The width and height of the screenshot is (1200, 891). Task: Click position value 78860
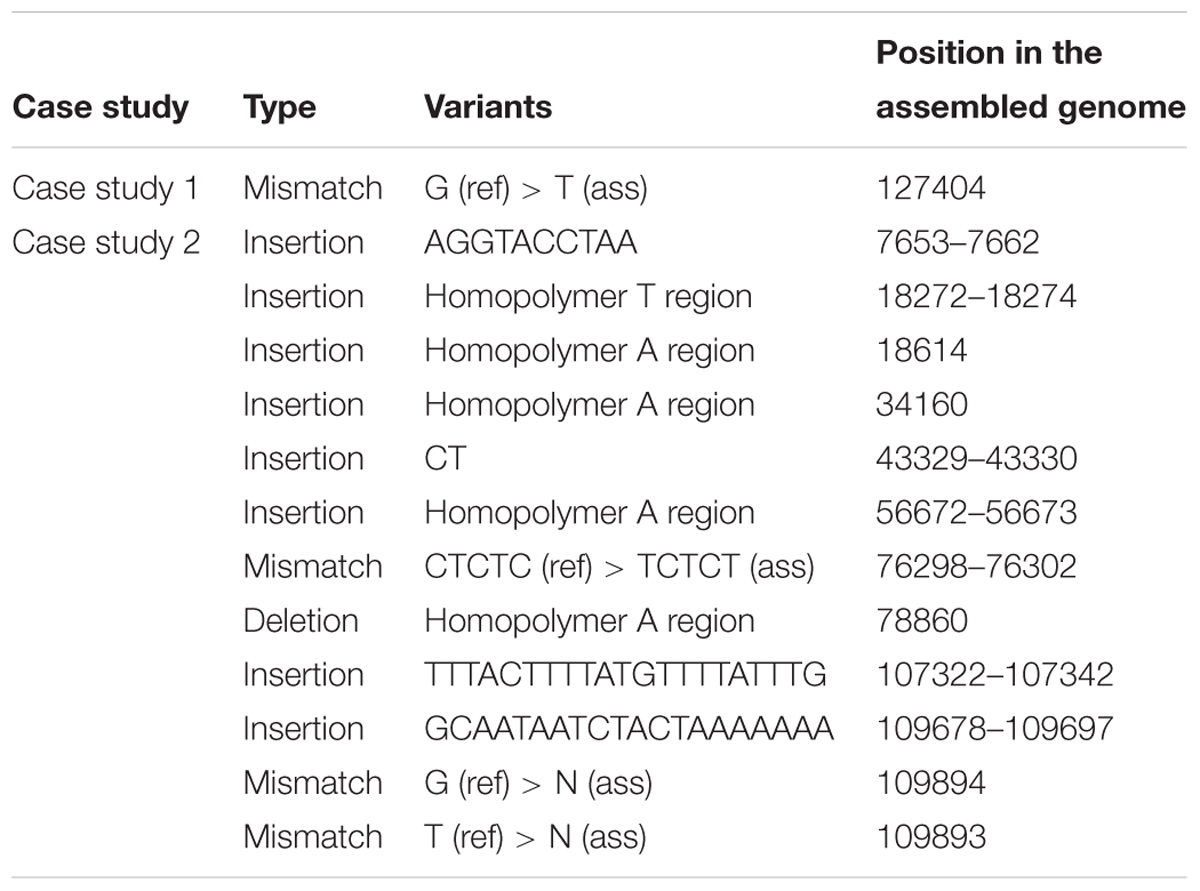(922, 620)
